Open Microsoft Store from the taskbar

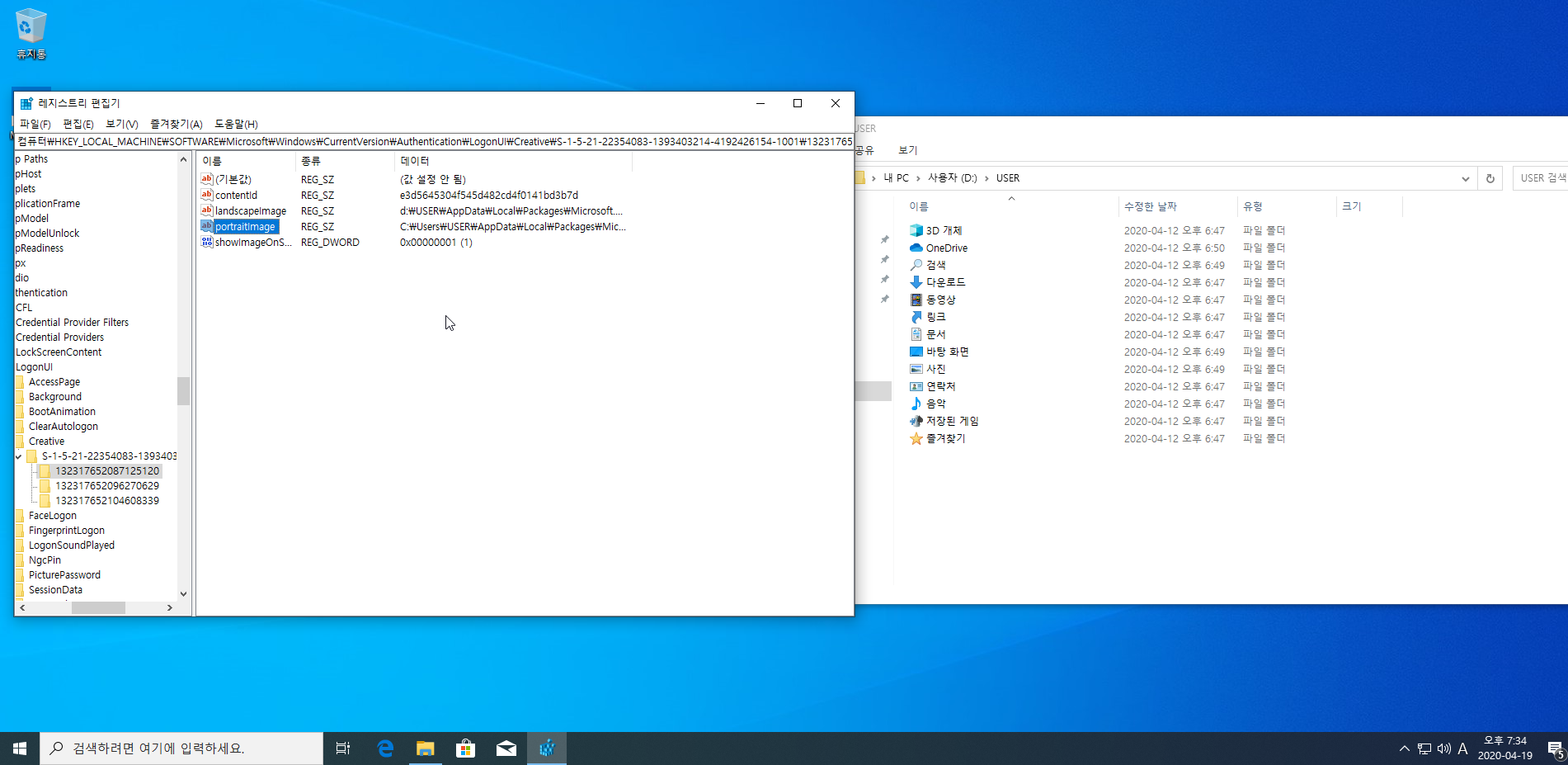[x=465, y=748]
